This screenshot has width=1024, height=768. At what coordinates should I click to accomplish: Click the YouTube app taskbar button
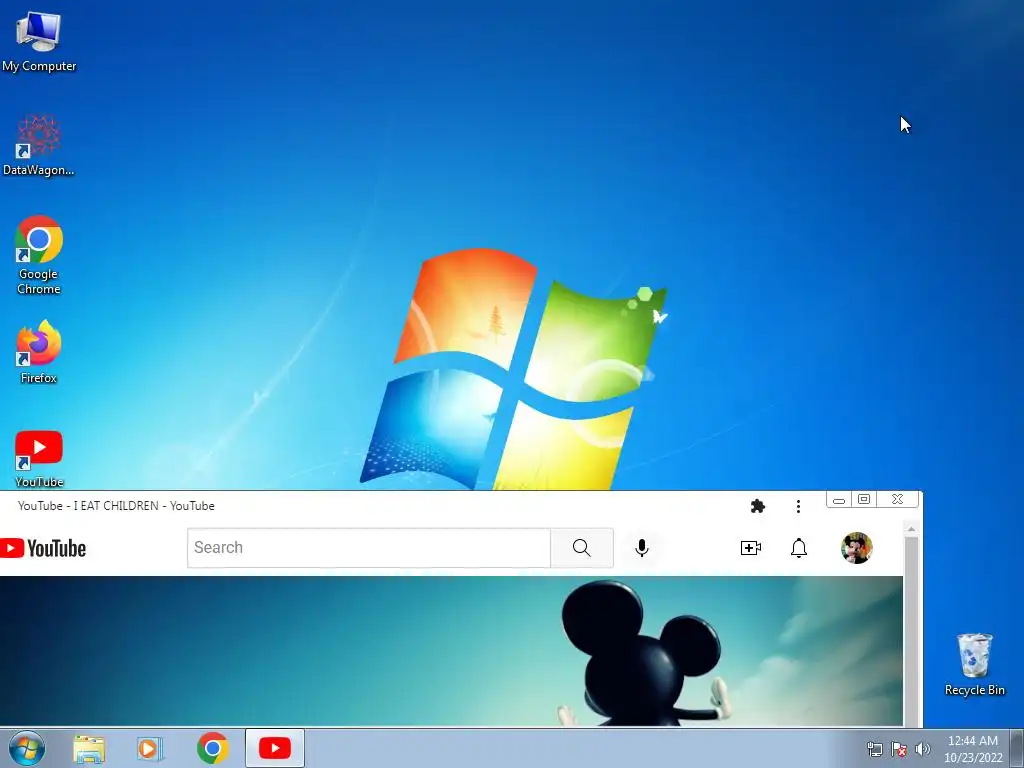coord(275,748)
